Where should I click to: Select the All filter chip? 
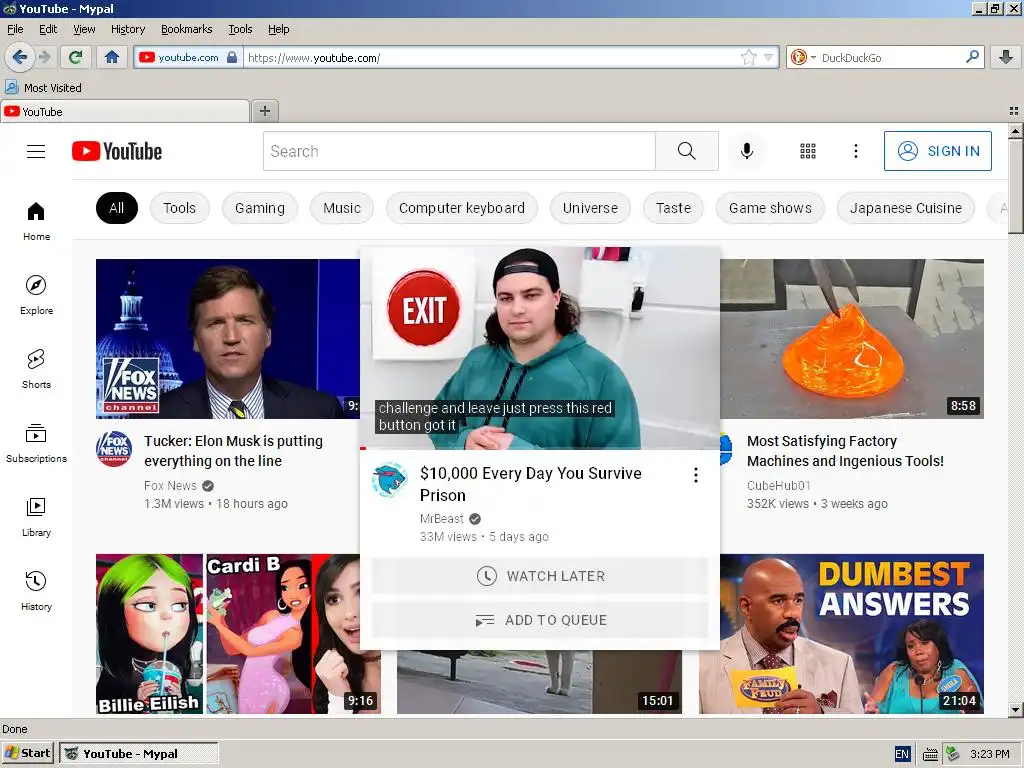(117, 208)
